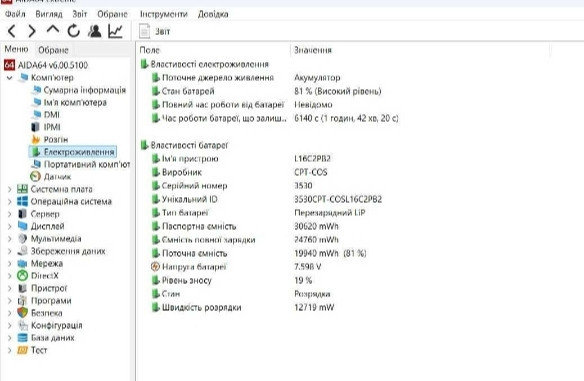Viewport: 584px width, 381px height.
Task: Expand the DirectX tree node
Action: tap(10, 276)
